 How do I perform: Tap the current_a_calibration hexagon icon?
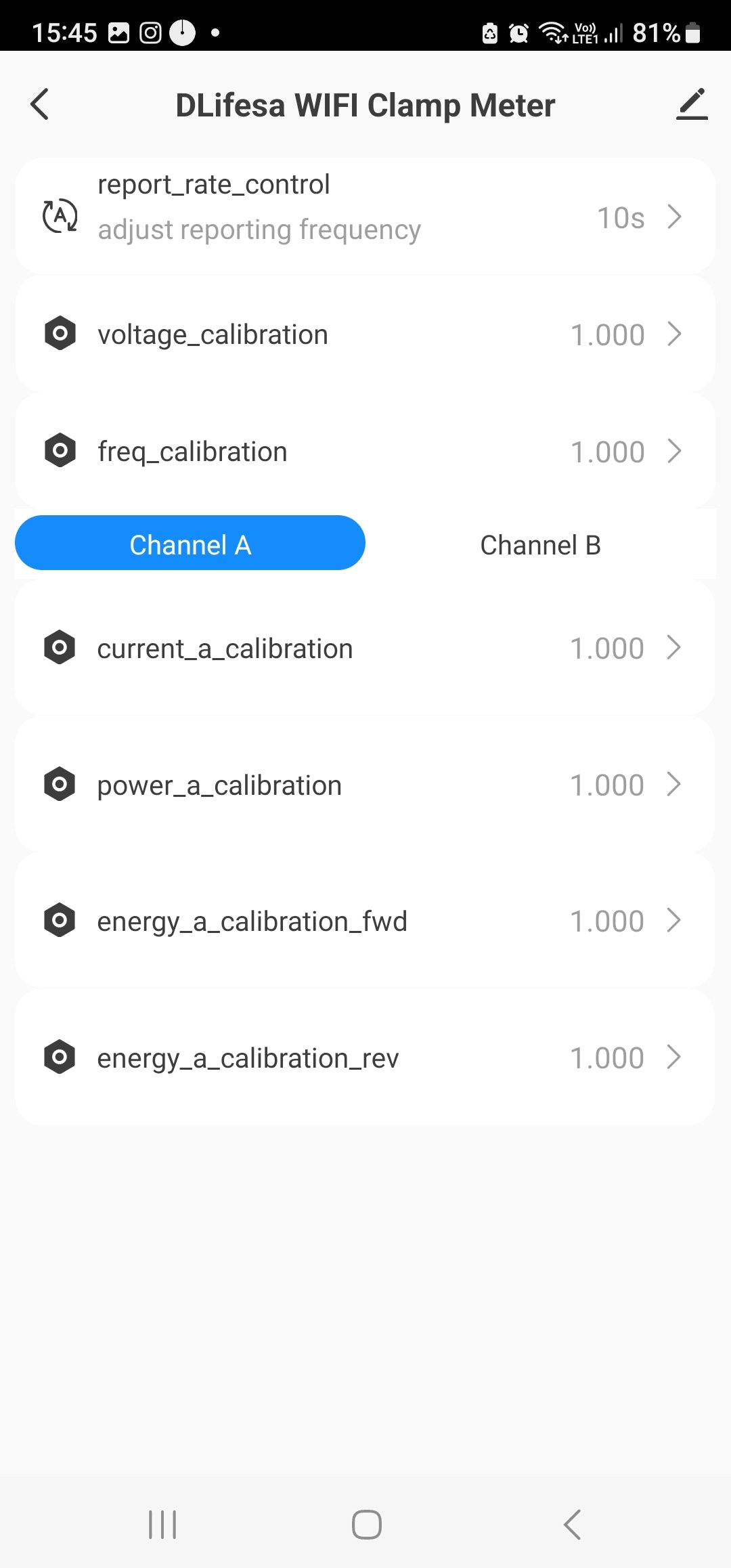click(60, 647)
